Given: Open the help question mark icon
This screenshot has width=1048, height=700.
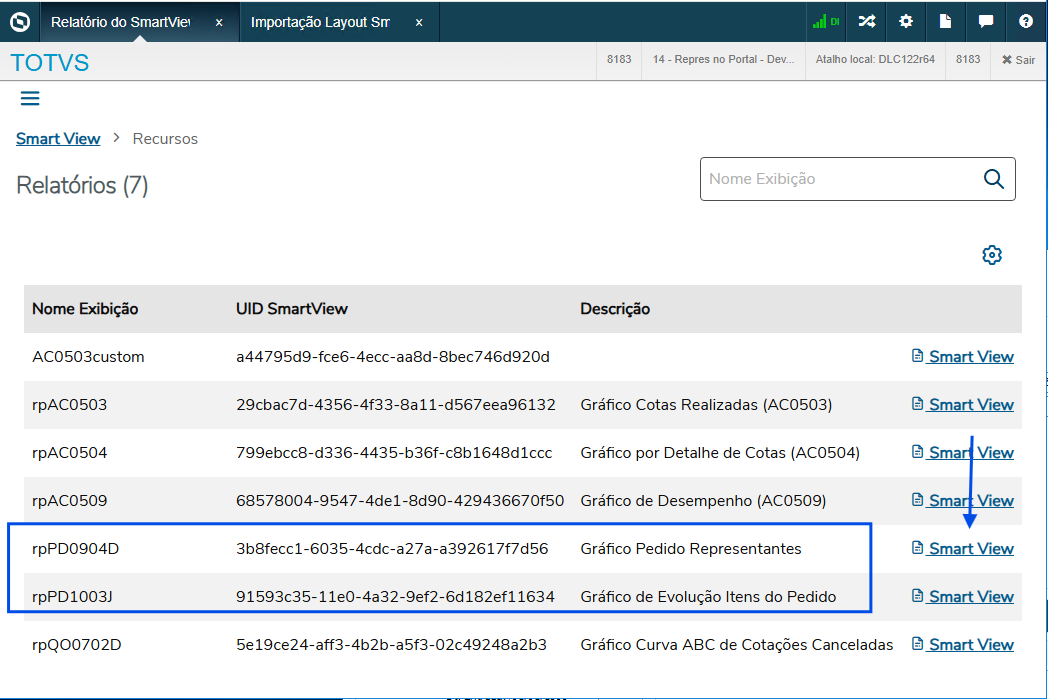Looking at the screenshot, I should click(1026, 21).
